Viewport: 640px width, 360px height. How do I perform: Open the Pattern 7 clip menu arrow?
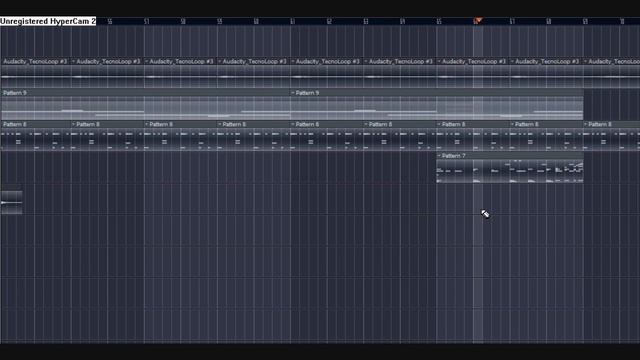[x=439, y=156]
